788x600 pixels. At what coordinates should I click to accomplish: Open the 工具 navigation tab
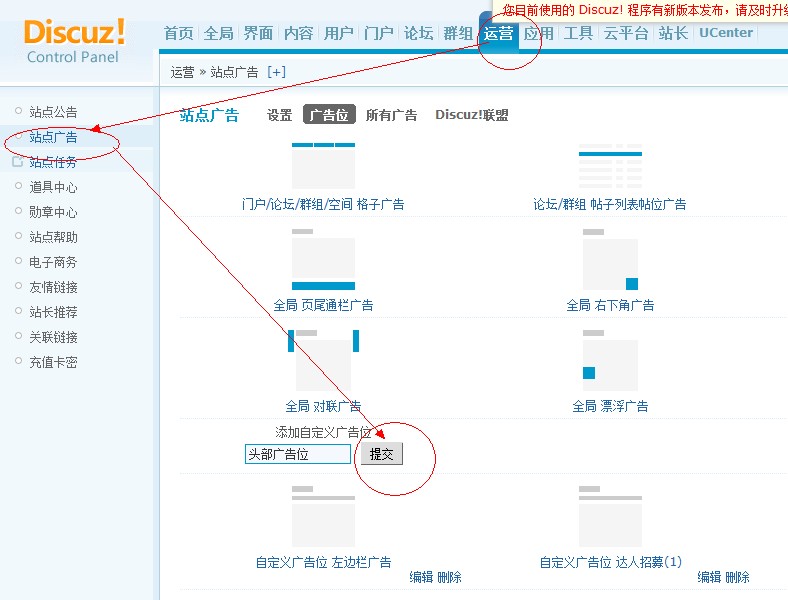tap(578, 33)
